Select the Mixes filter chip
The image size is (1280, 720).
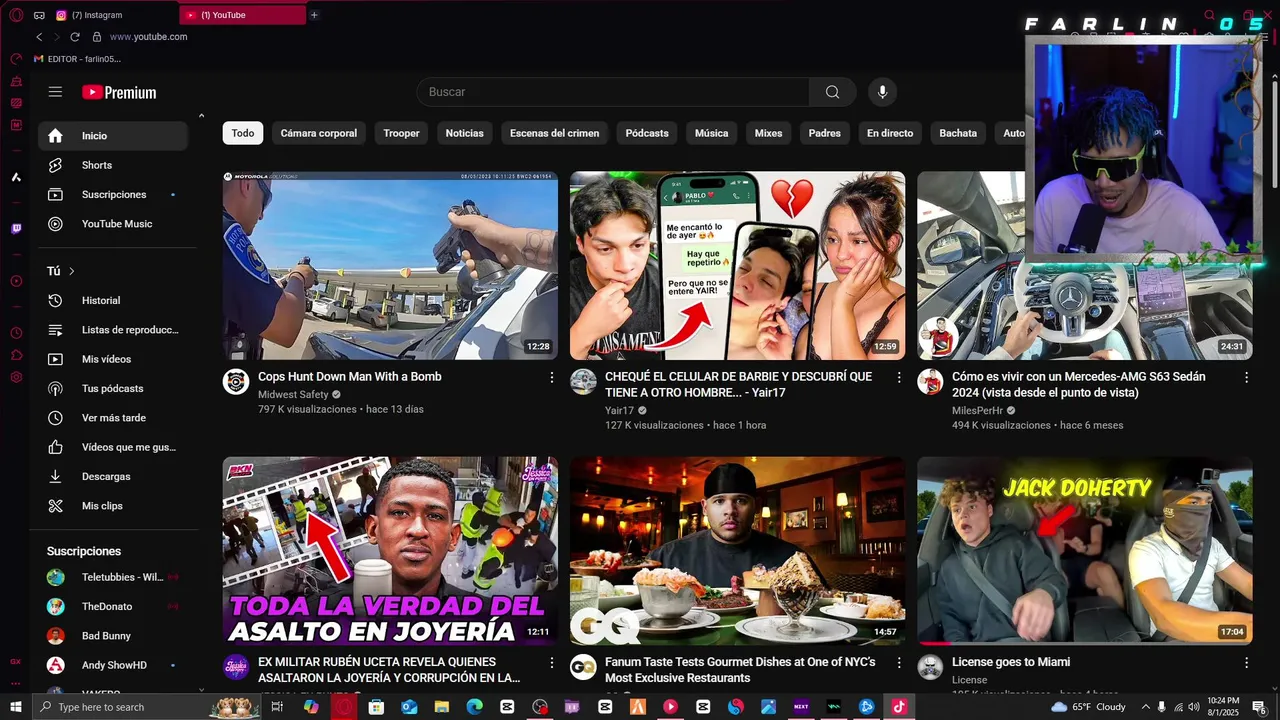pos(768,133)
